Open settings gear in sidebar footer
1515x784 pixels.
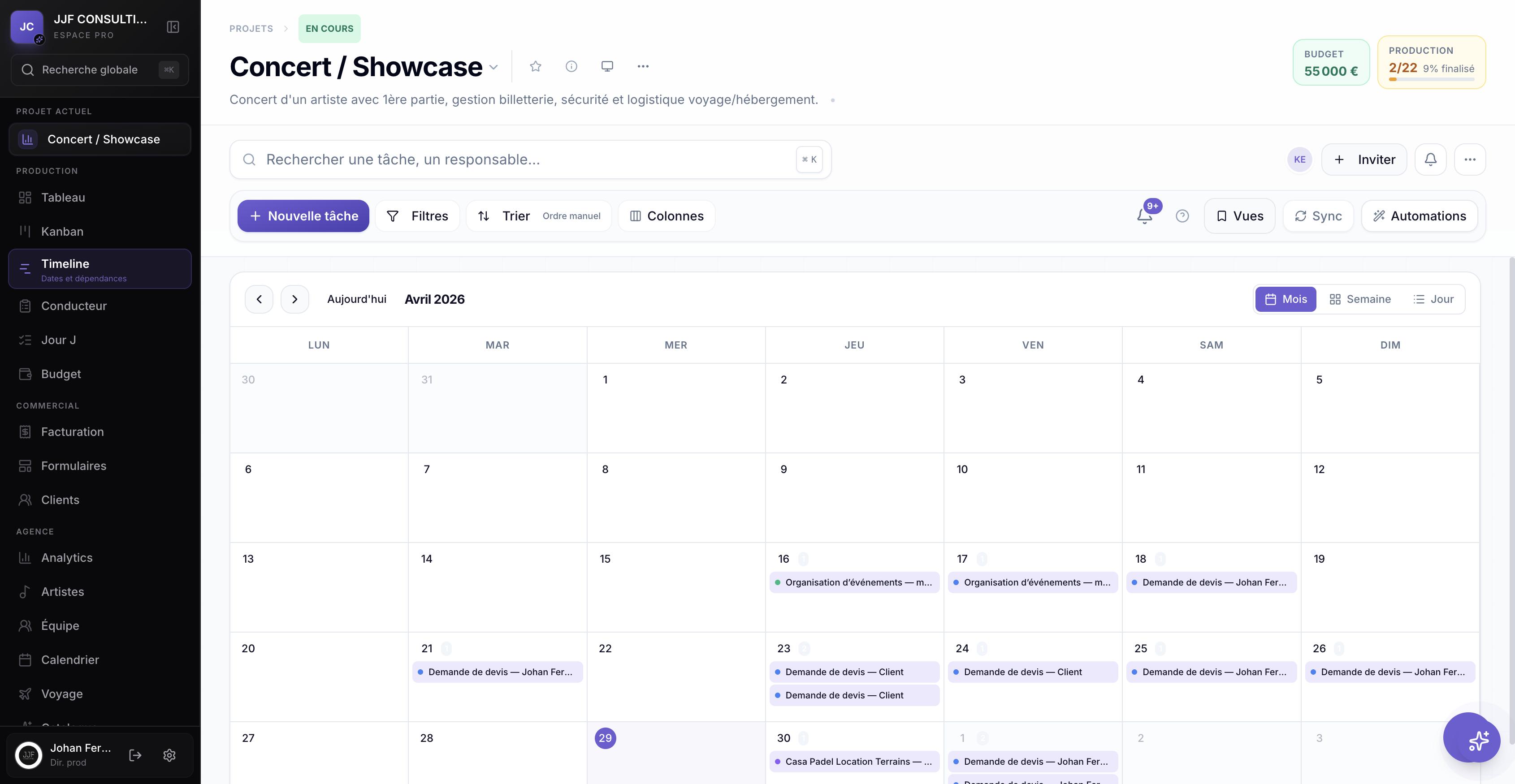tap(169, 755)
